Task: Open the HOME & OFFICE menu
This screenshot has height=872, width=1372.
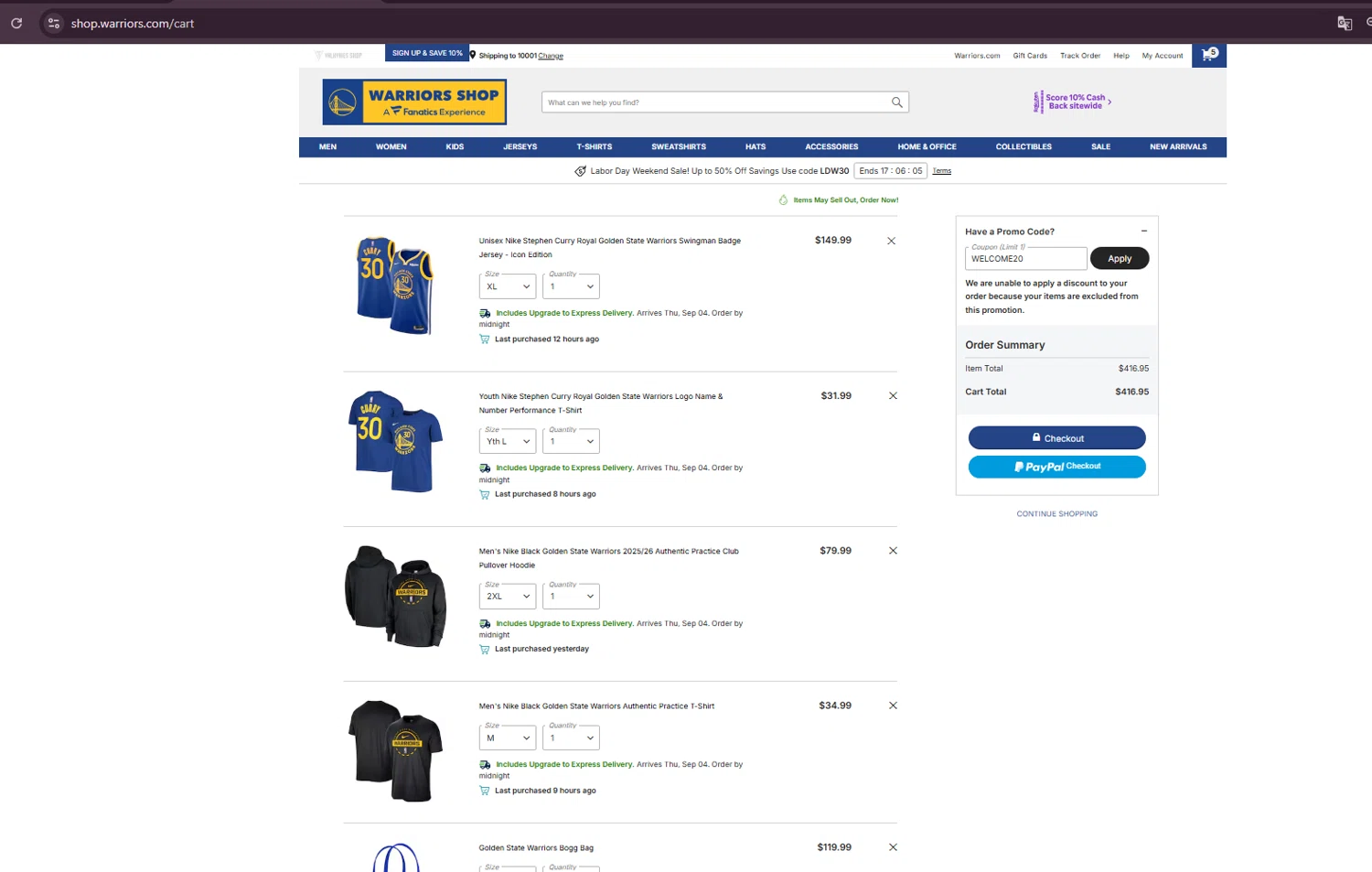Action: 927,146
